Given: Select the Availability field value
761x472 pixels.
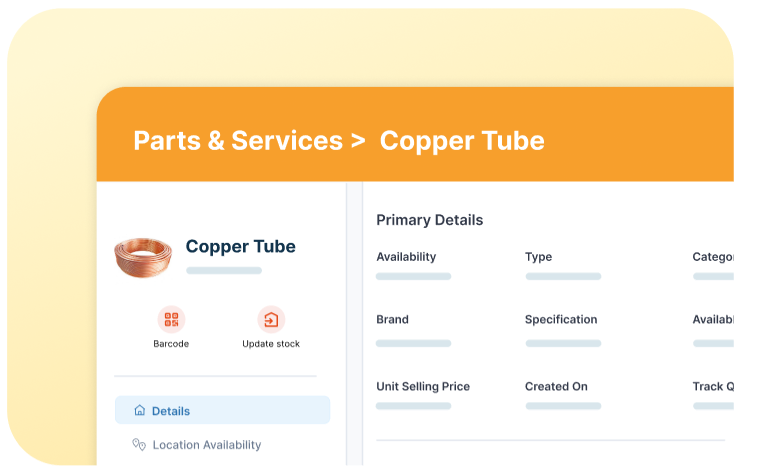Looking at the screenshot, I should click(414, 276).
